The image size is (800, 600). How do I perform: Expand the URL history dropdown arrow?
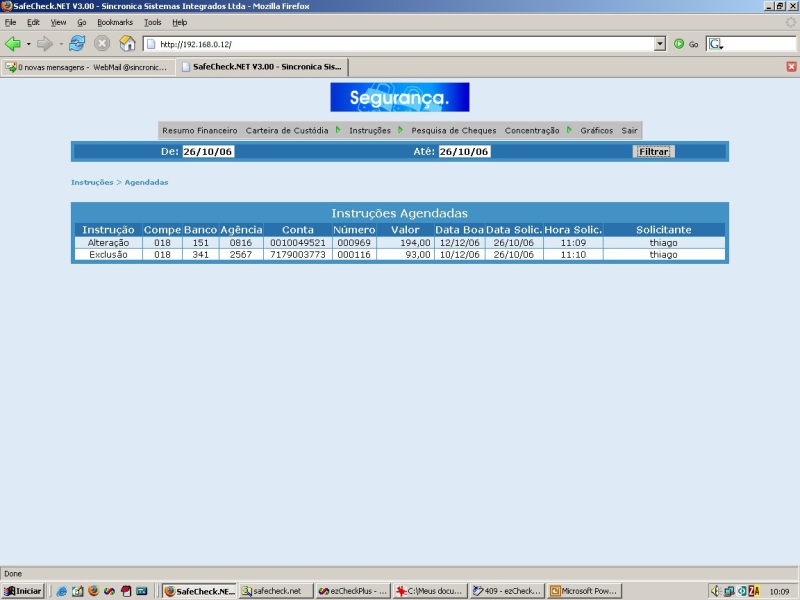tap(660, 44)
